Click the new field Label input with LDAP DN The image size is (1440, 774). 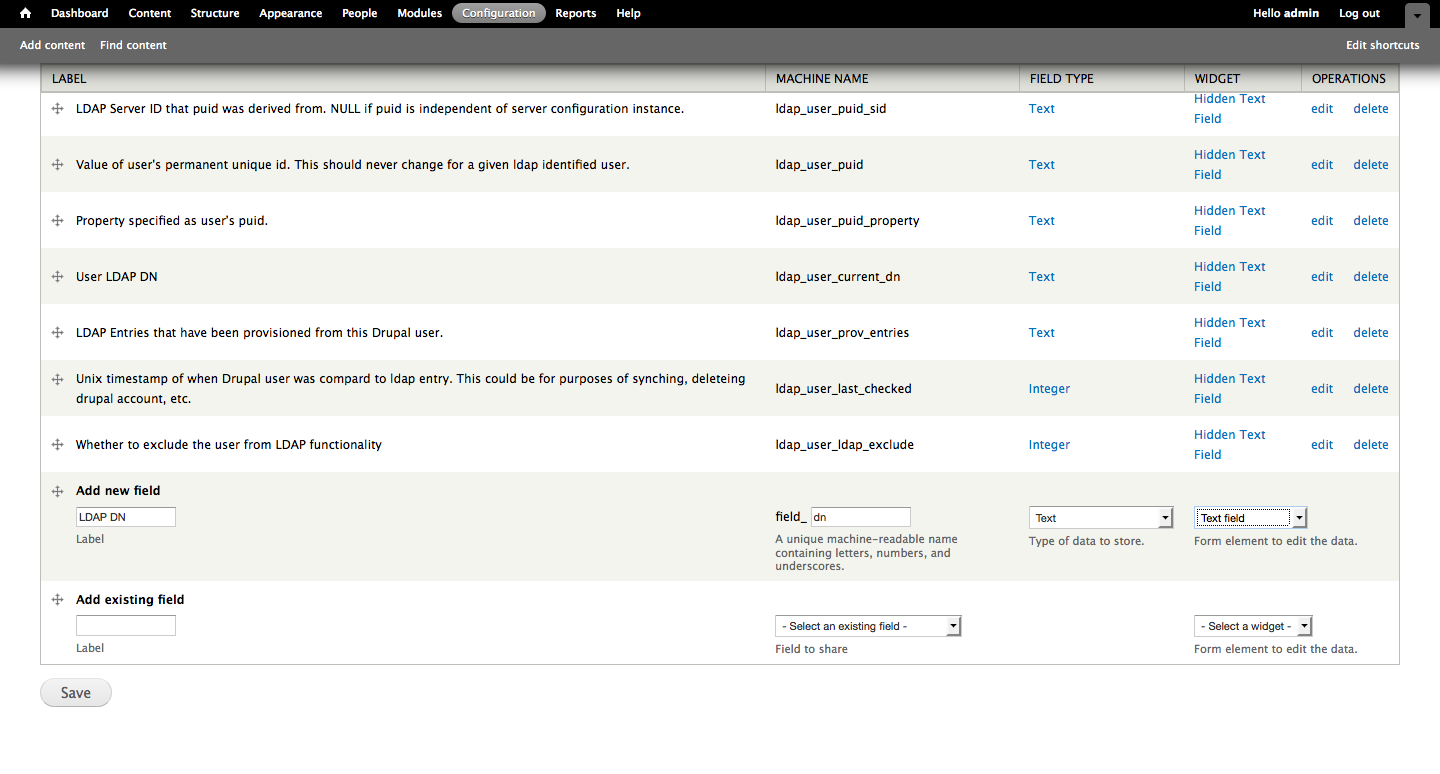(x=126, y=517)
